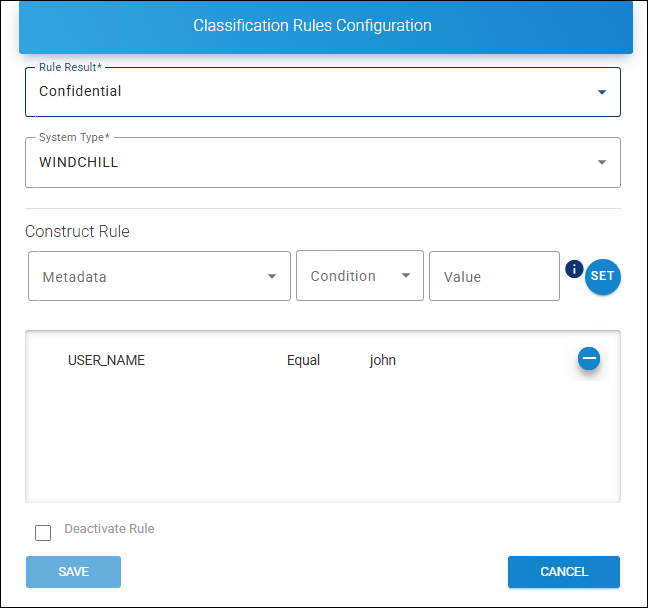The image size is (648, 608).
Task: Cancel the rules configuration dialog
Action: click(x=564, y=572)
